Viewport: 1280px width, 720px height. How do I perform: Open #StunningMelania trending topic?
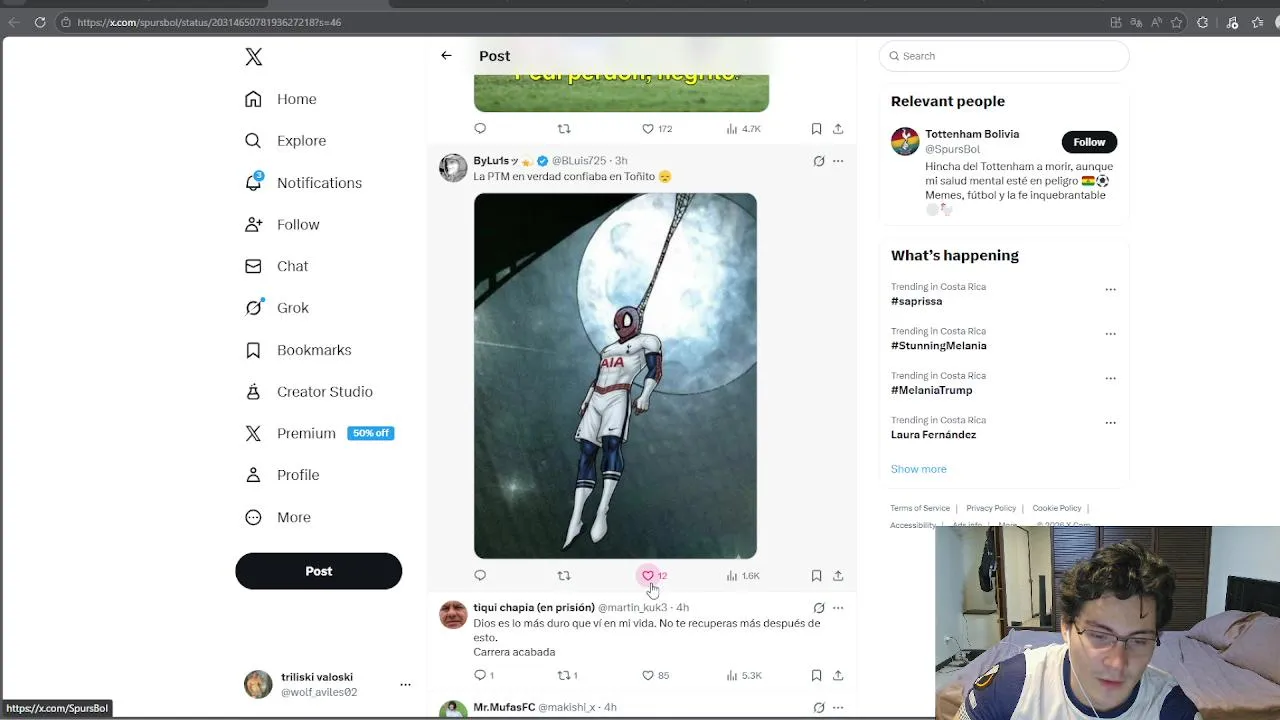click(938, 346)
